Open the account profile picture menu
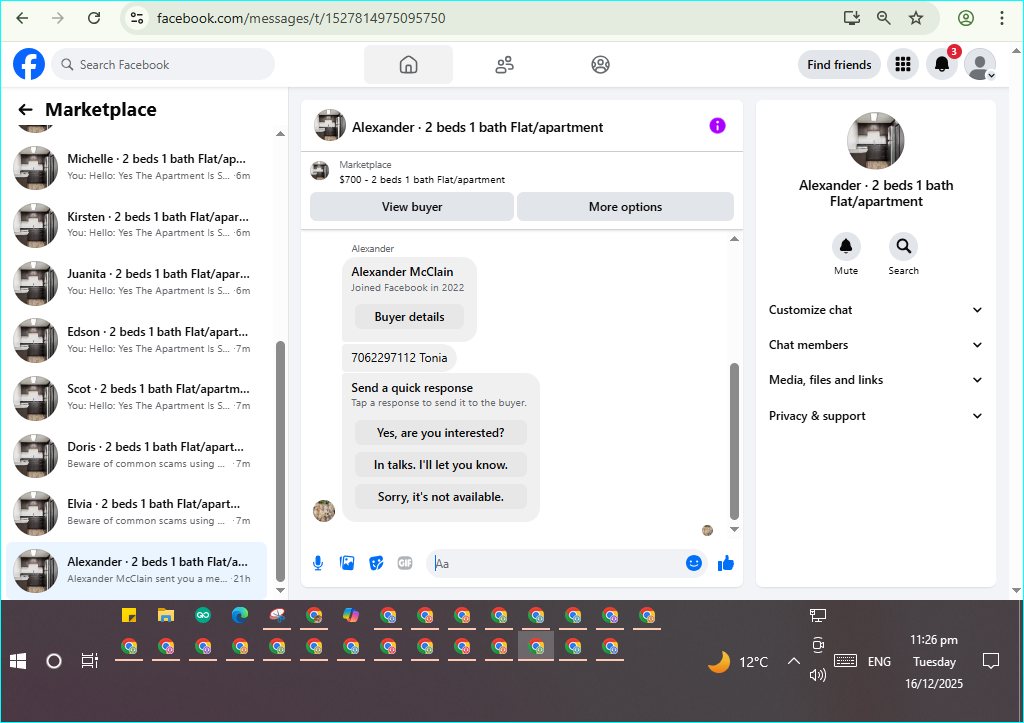 [980, 64]
